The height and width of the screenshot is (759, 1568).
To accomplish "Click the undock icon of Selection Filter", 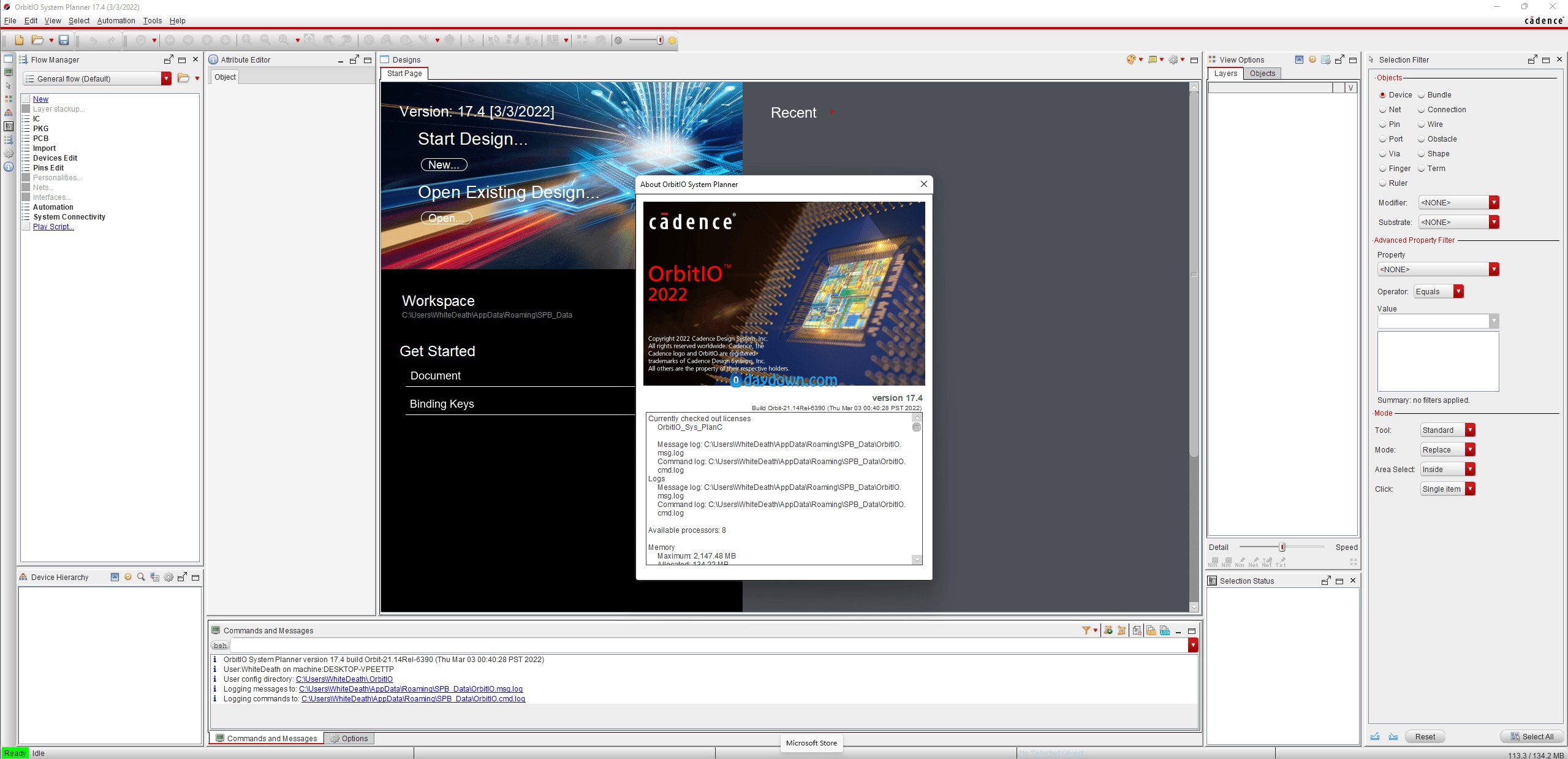I will coord(1532,59).
